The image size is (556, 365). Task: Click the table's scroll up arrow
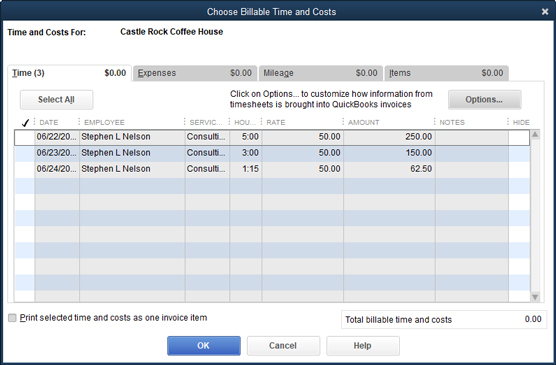[535, 134]
